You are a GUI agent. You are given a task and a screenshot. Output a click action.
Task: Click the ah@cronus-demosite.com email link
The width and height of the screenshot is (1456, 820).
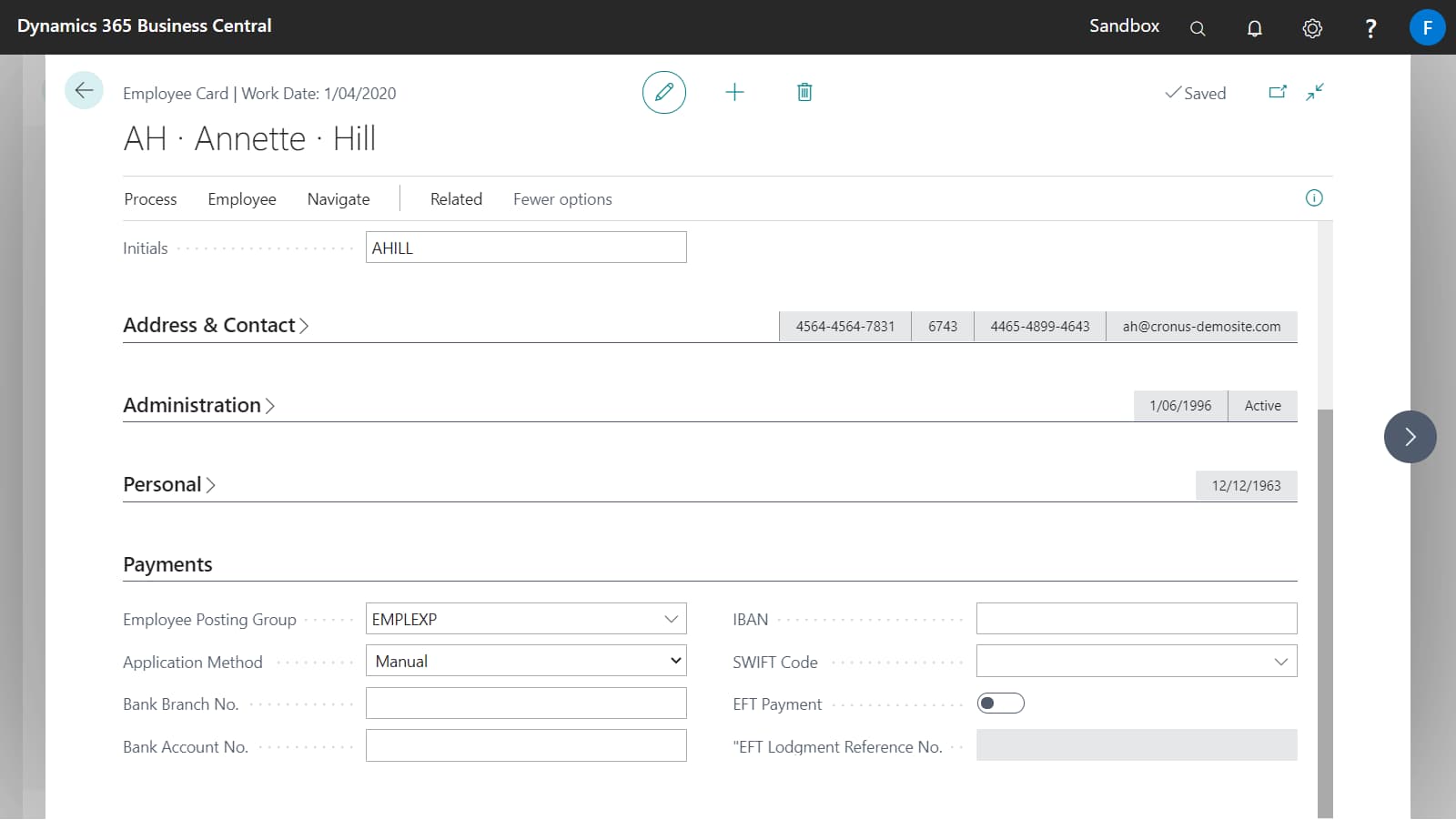coord(1201,326)
